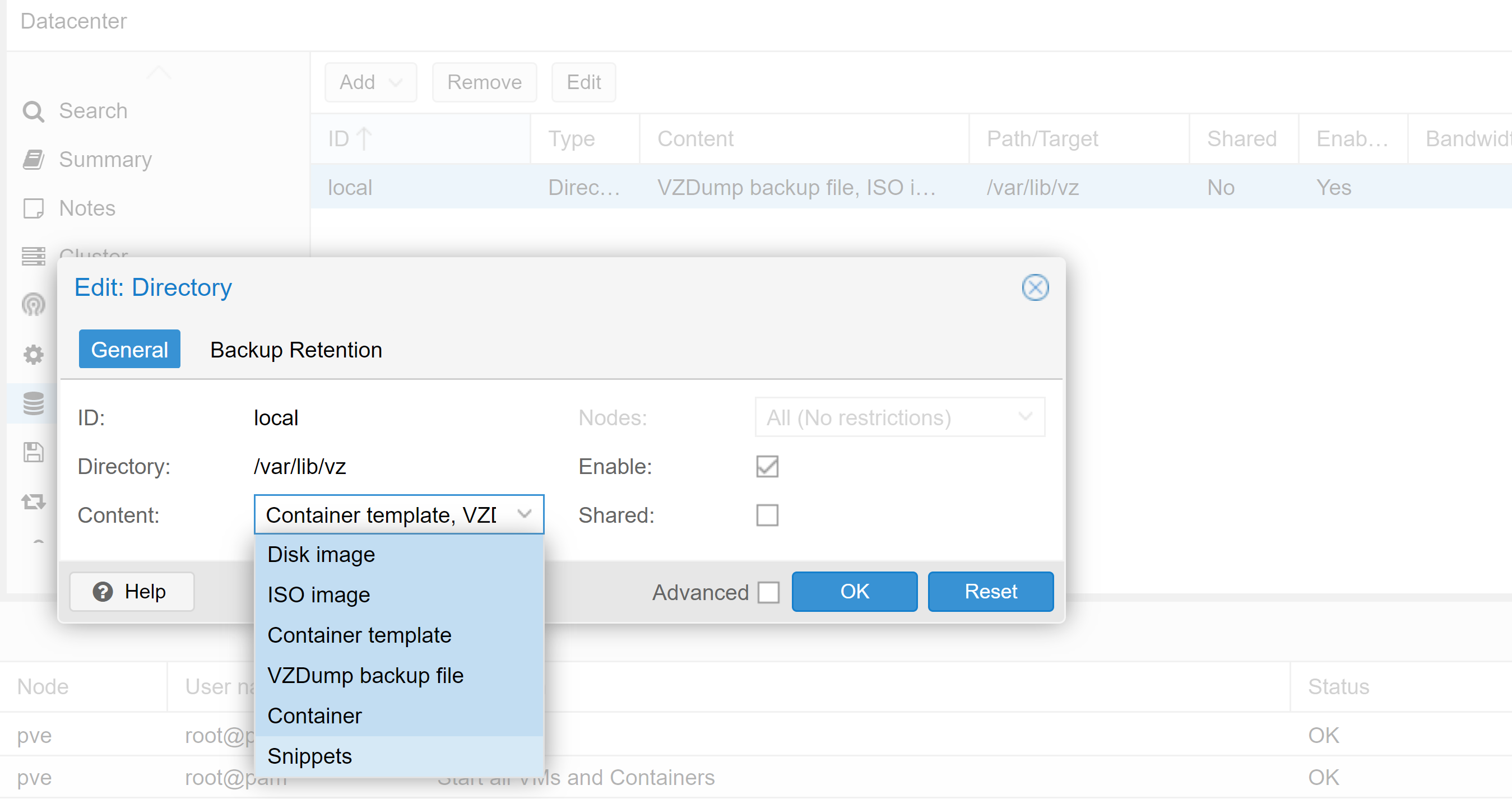The width and height of the screenshot is (1512, 799).
Task: Select the Storage database icon in sidebar
Action: tap(33, 403)
